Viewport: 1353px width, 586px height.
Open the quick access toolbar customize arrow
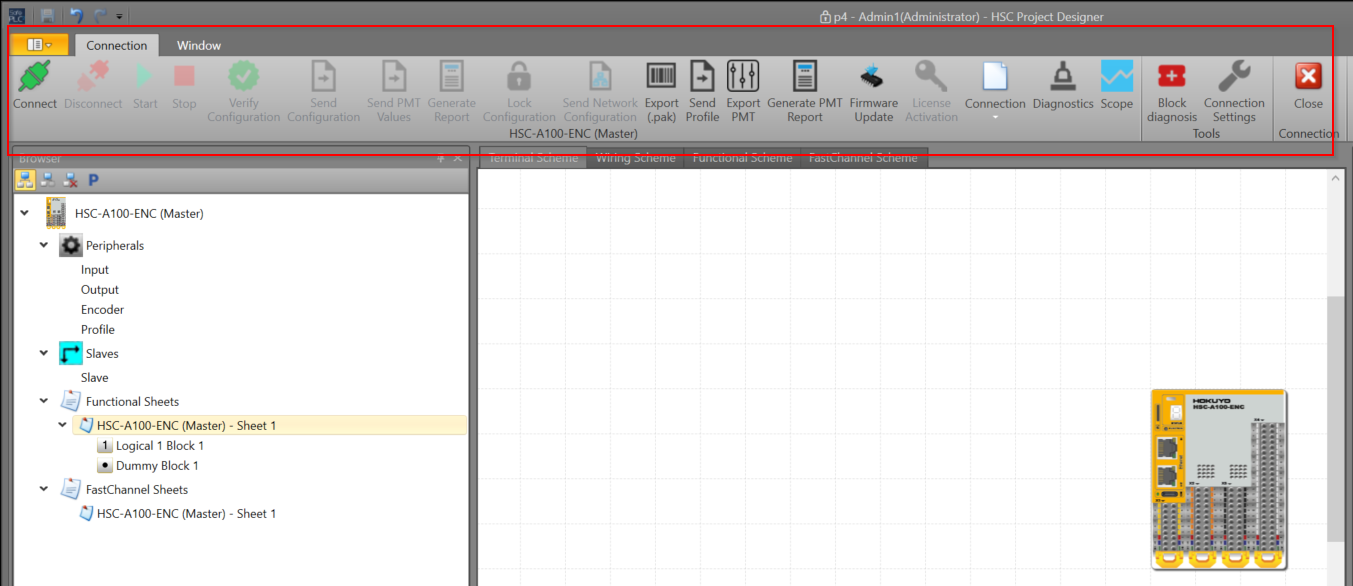pyautogui.click(x=119, y=17)
